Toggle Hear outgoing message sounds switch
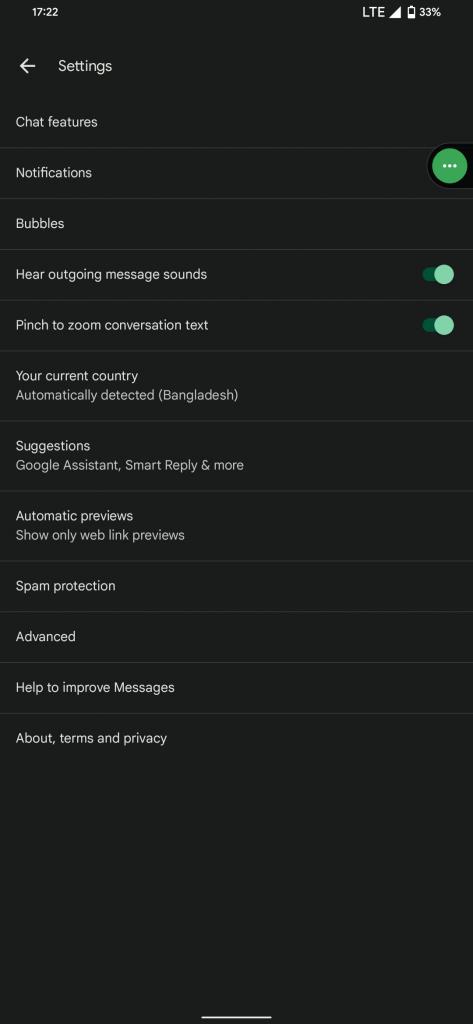 [x=438, y=274]
